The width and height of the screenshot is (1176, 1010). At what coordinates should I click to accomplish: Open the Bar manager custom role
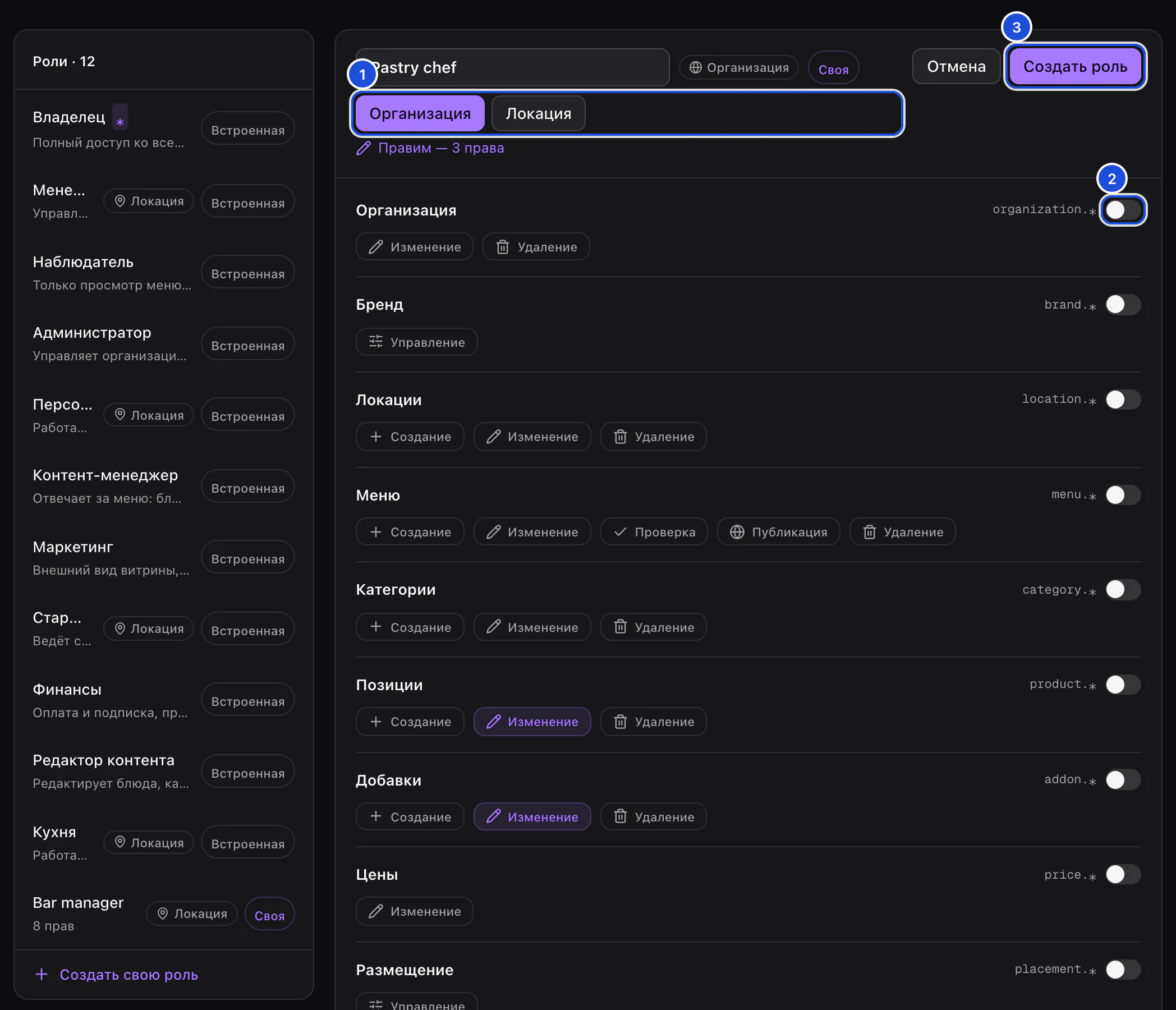tap(163, 913)
